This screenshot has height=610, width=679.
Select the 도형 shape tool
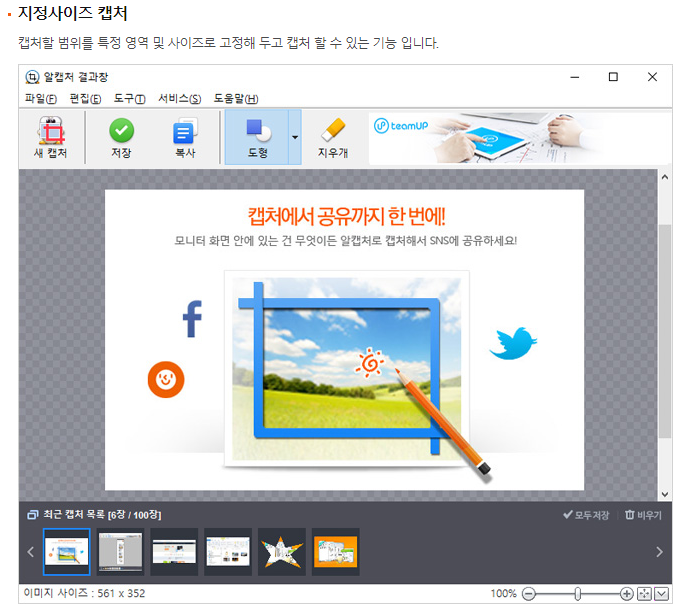point(257,137)
